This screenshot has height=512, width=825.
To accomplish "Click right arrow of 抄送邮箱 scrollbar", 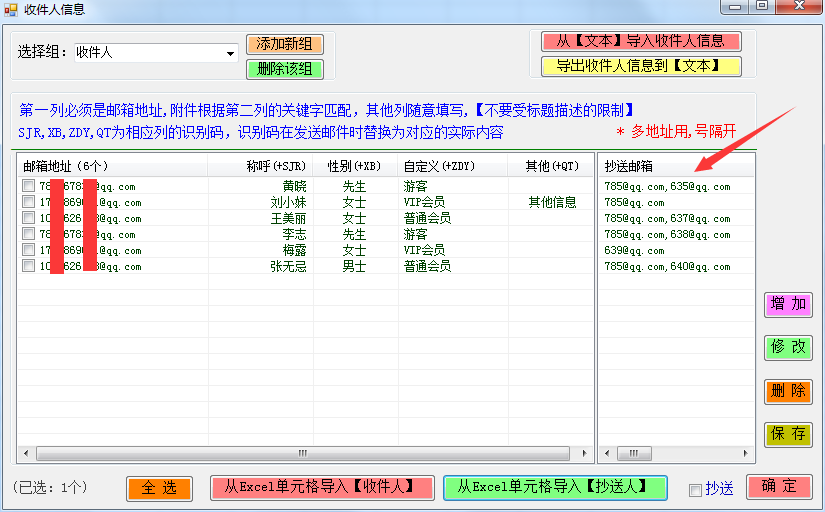I will (x=746, y=453).
